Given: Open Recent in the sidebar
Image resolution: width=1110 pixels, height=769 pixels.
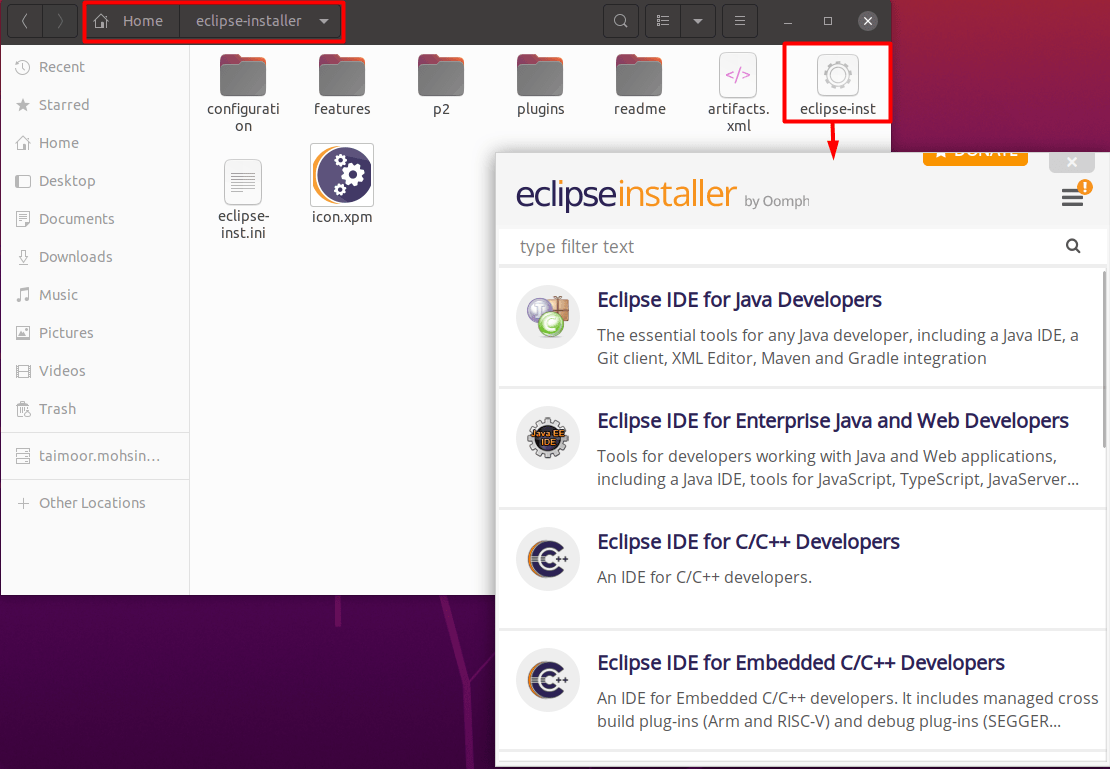Looking at the screenshot, I should [x=95, y=67].
